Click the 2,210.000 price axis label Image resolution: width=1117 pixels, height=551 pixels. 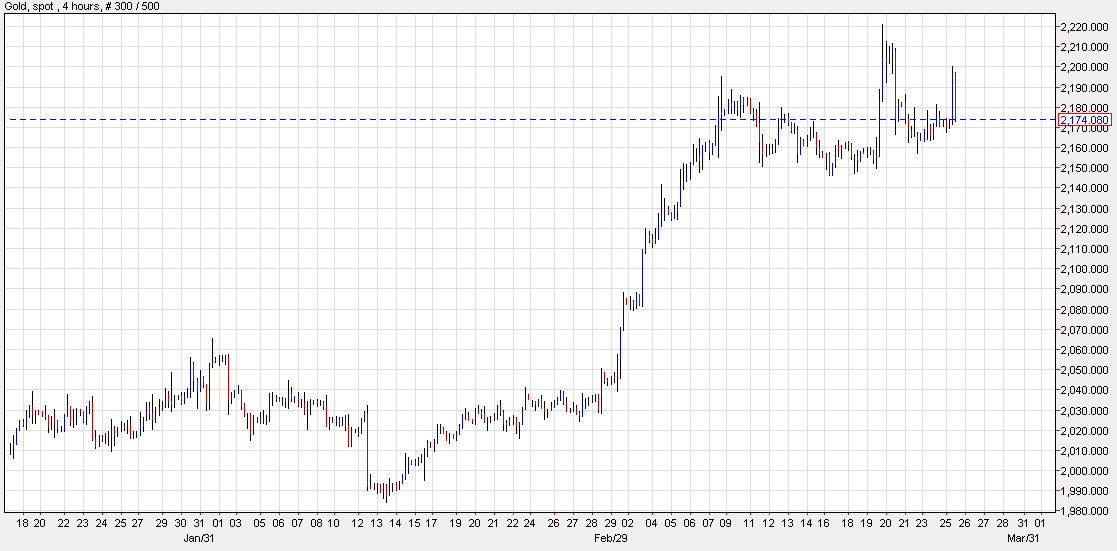click(x=1084, y=47)
